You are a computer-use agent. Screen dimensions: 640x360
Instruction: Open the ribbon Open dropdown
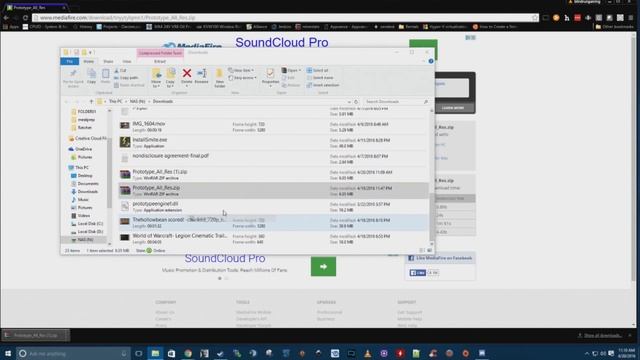click(x=291, y=71)
